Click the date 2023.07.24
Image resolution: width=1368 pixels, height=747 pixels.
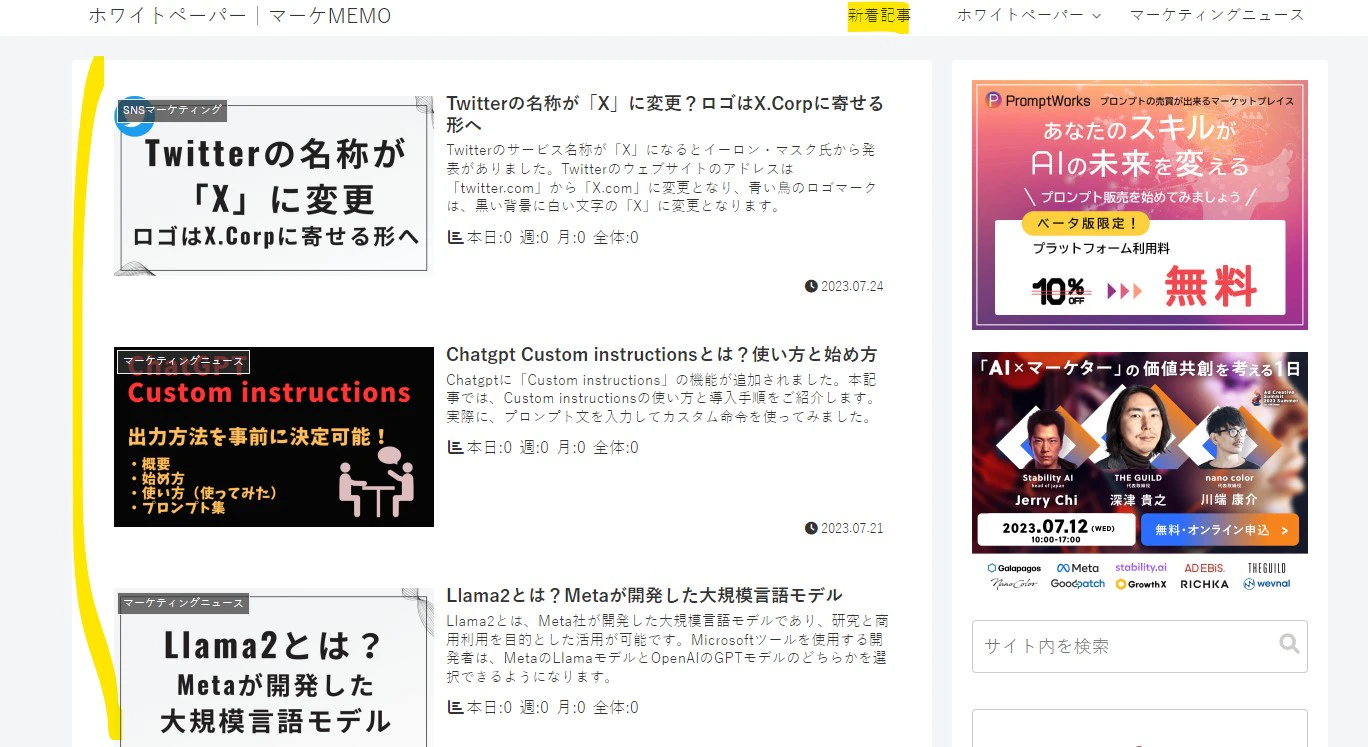pos(852,286)
